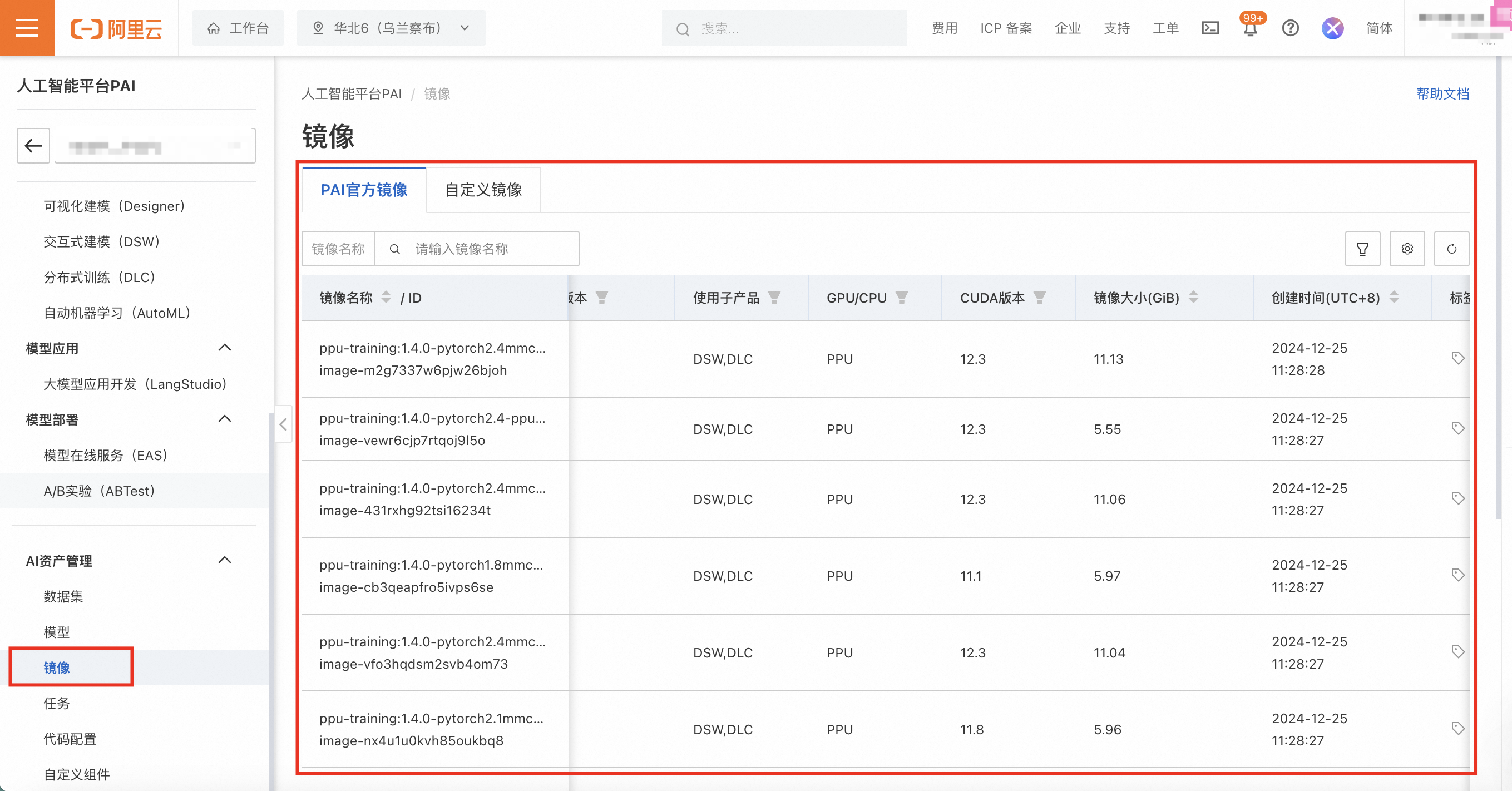Image resolution: width=1512 pixels, height=791 pixels.
Task: Sort by creation time column
Action: (x=1394, y=298)
